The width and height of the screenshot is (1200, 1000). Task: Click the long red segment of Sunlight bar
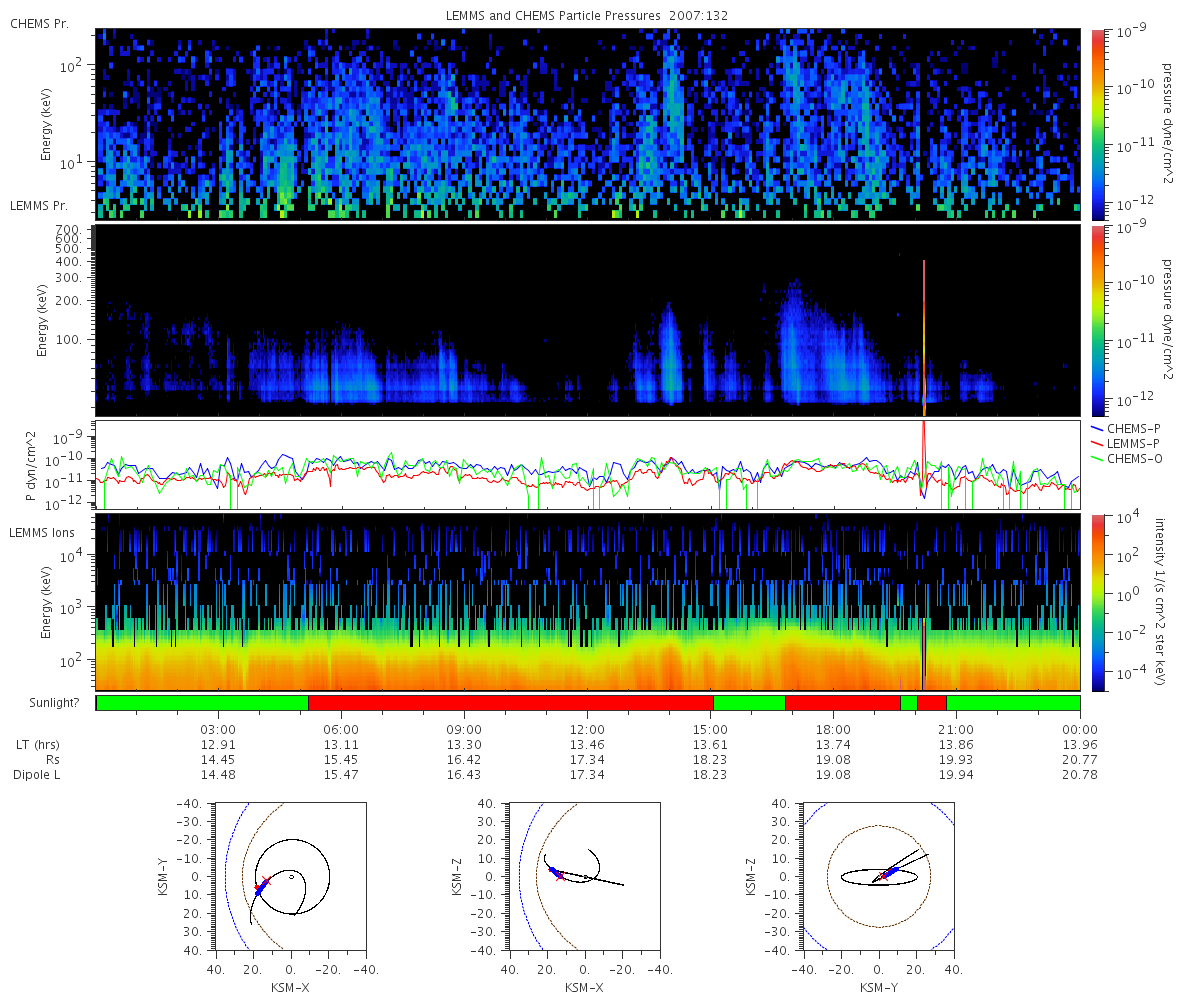(511, 703)
